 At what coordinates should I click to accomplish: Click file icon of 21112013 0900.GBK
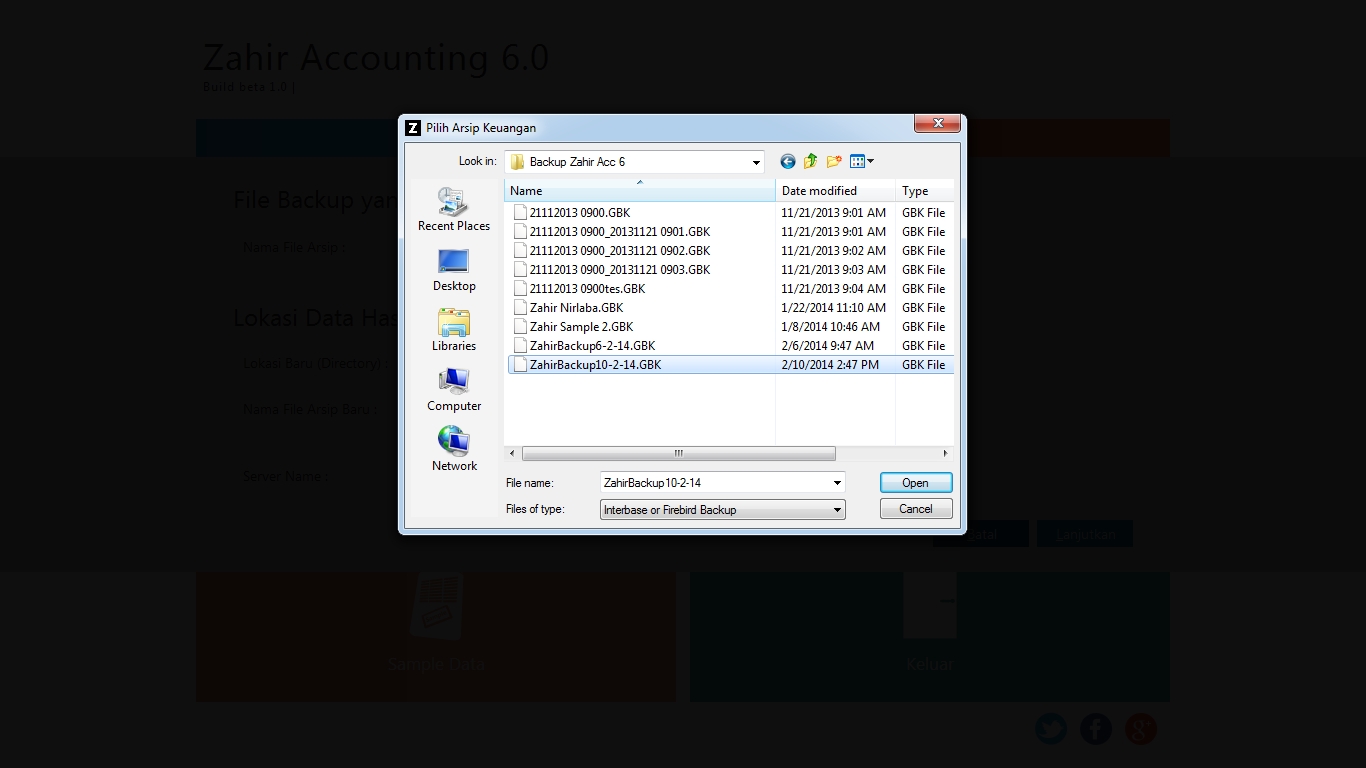click(519, 212)
